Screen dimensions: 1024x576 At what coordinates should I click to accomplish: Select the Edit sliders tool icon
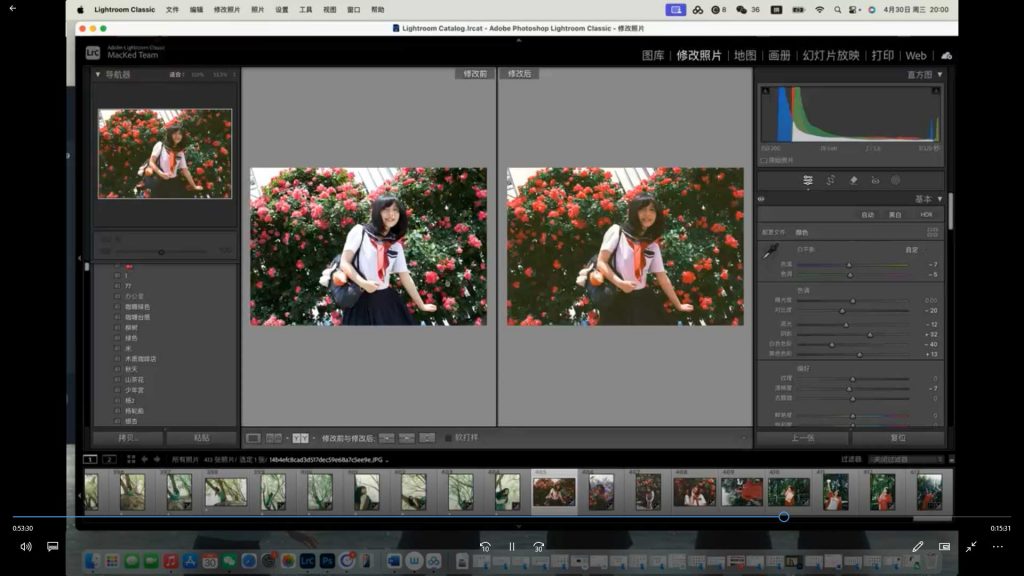click(808, 180)
